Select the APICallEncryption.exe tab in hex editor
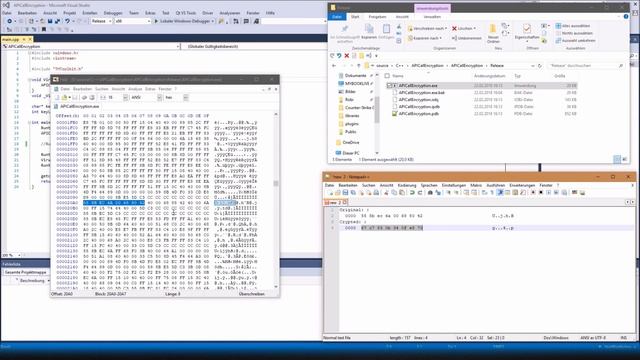 tap(79, 107)
